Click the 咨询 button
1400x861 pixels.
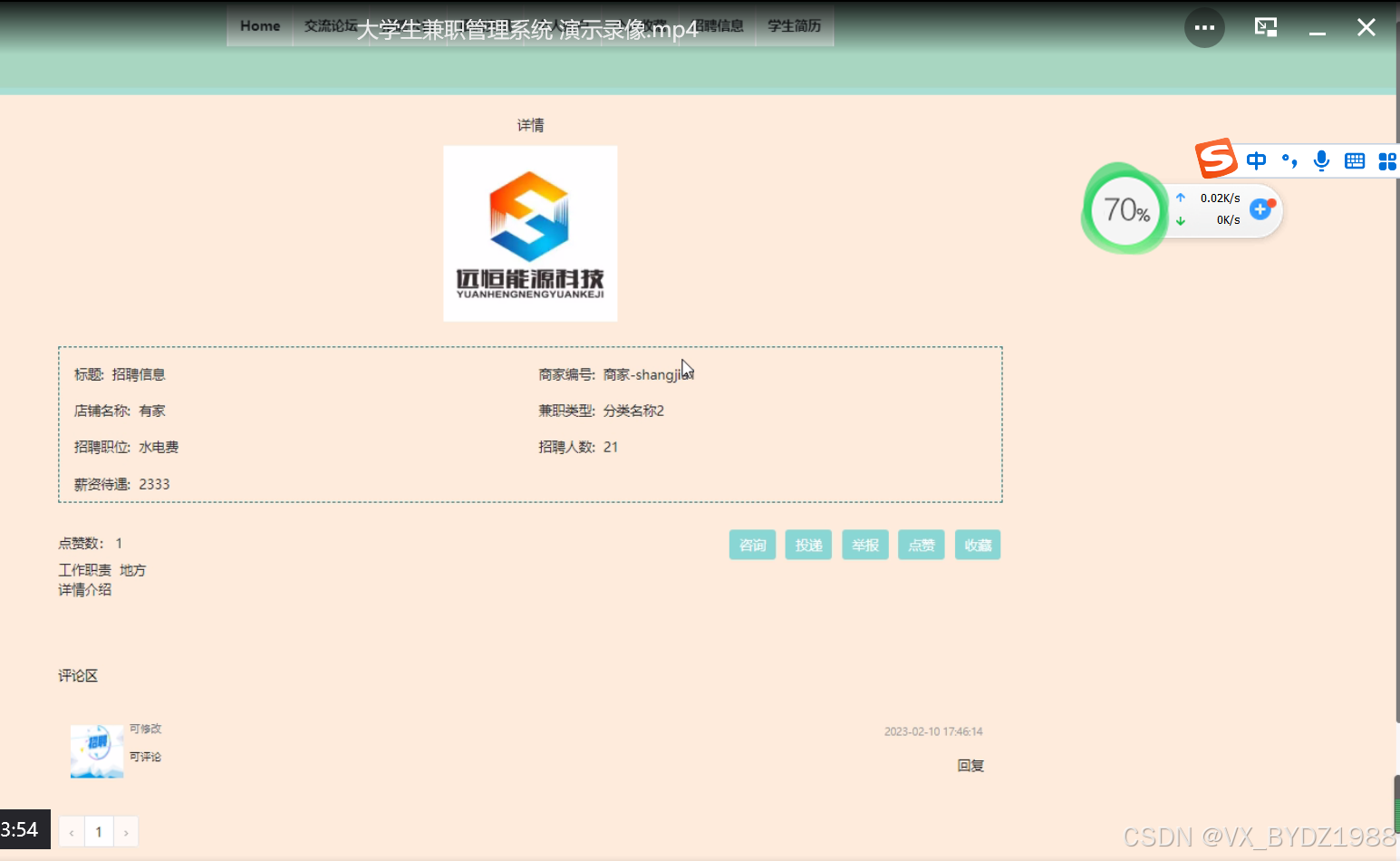752,545
